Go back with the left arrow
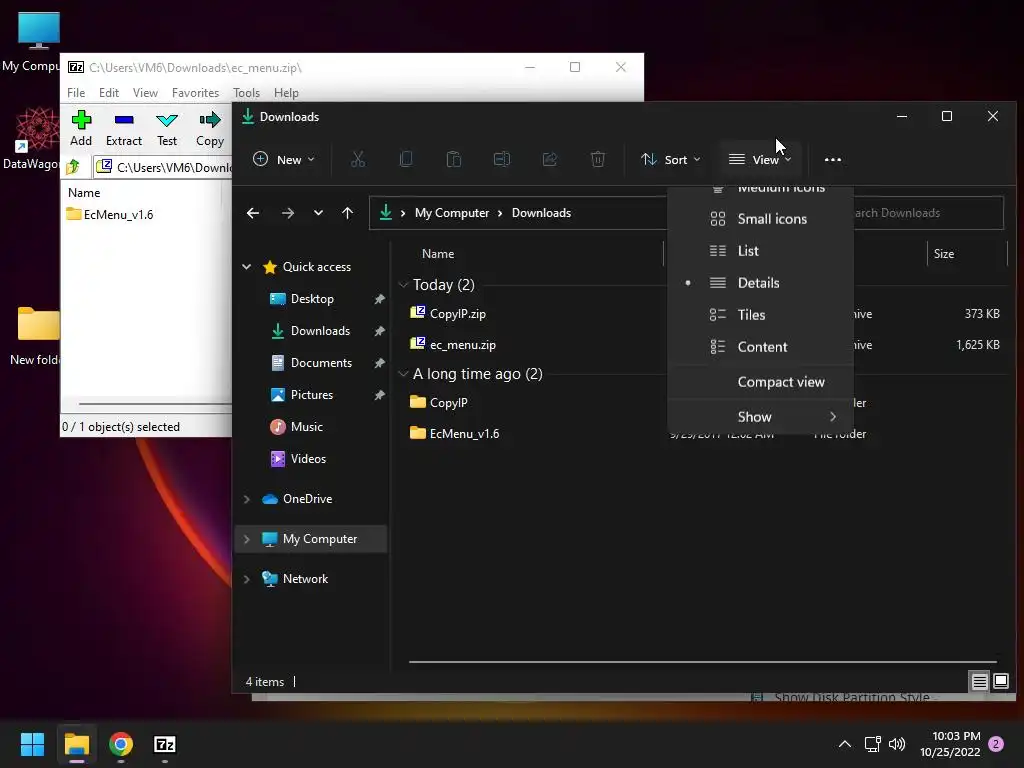 pyautogui.click(x=253, y=213)
